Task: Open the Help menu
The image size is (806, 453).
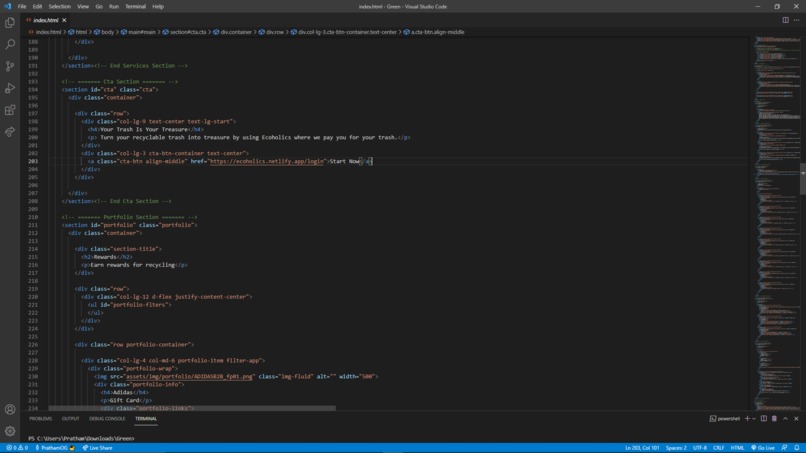Action: point(158,7)
